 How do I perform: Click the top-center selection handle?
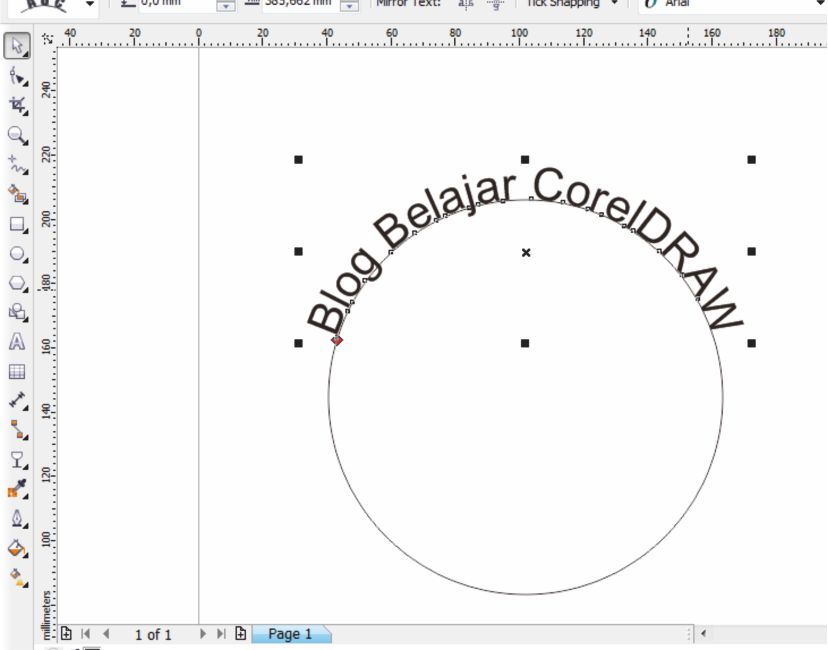click(525, 159)
